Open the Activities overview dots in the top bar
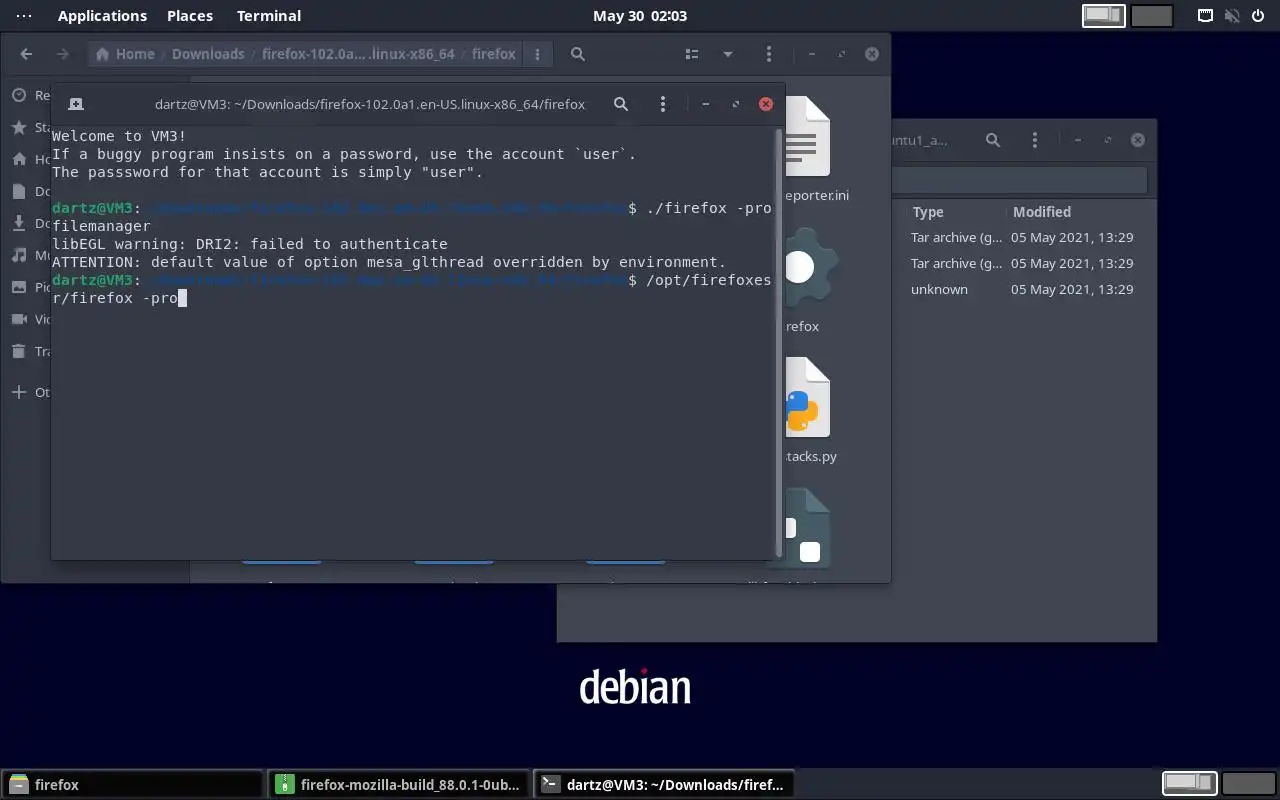1280x800 pixels. coord(25,16)
